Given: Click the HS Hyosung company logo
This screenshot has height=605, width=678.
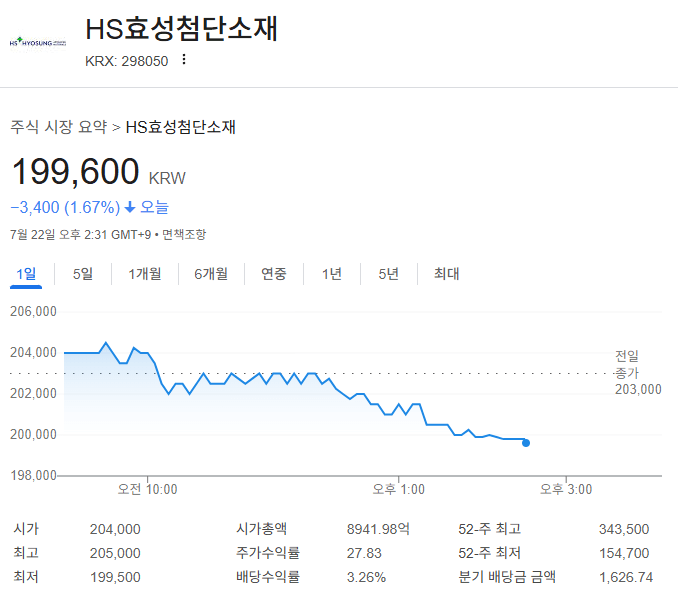Looking at the screenshot, I should point(38,42).
